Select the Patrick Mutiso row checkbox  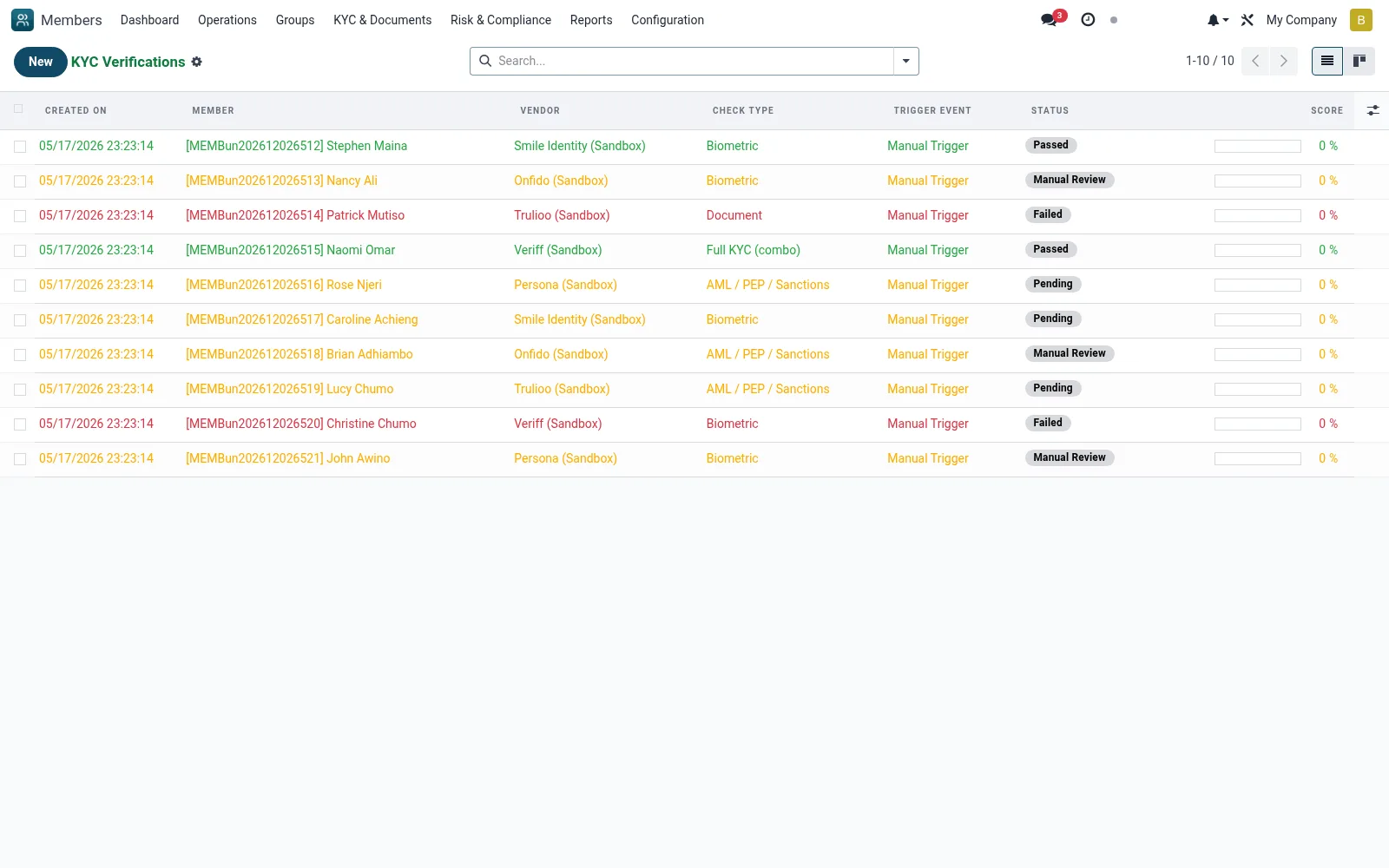tap(20, 216)
